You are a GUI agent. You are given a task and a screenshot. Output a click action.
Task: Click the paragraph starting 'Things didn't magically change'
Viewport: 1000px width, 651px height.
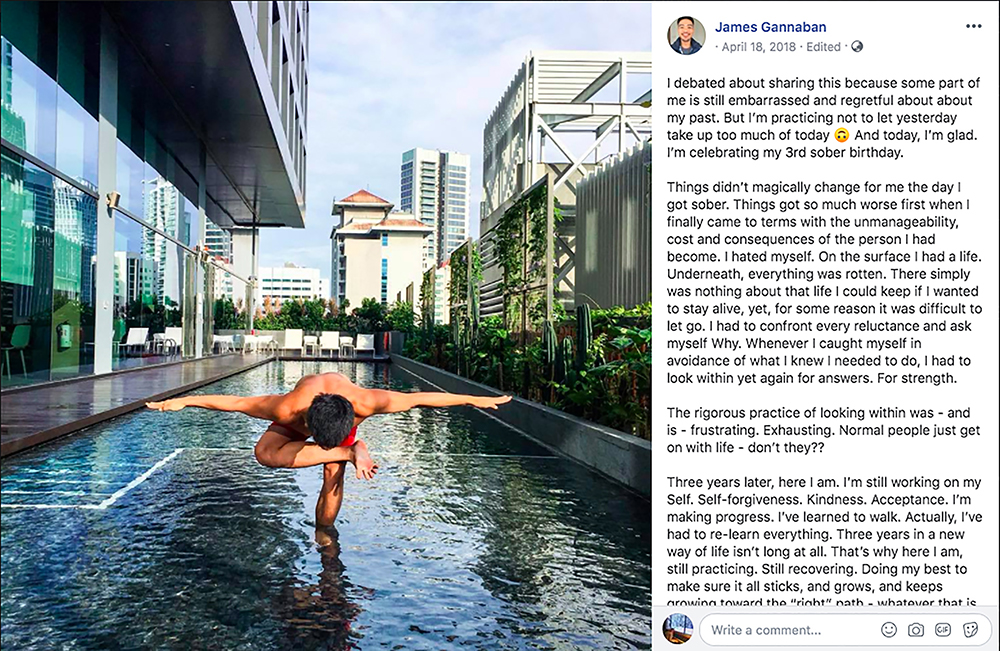(824, 282)
